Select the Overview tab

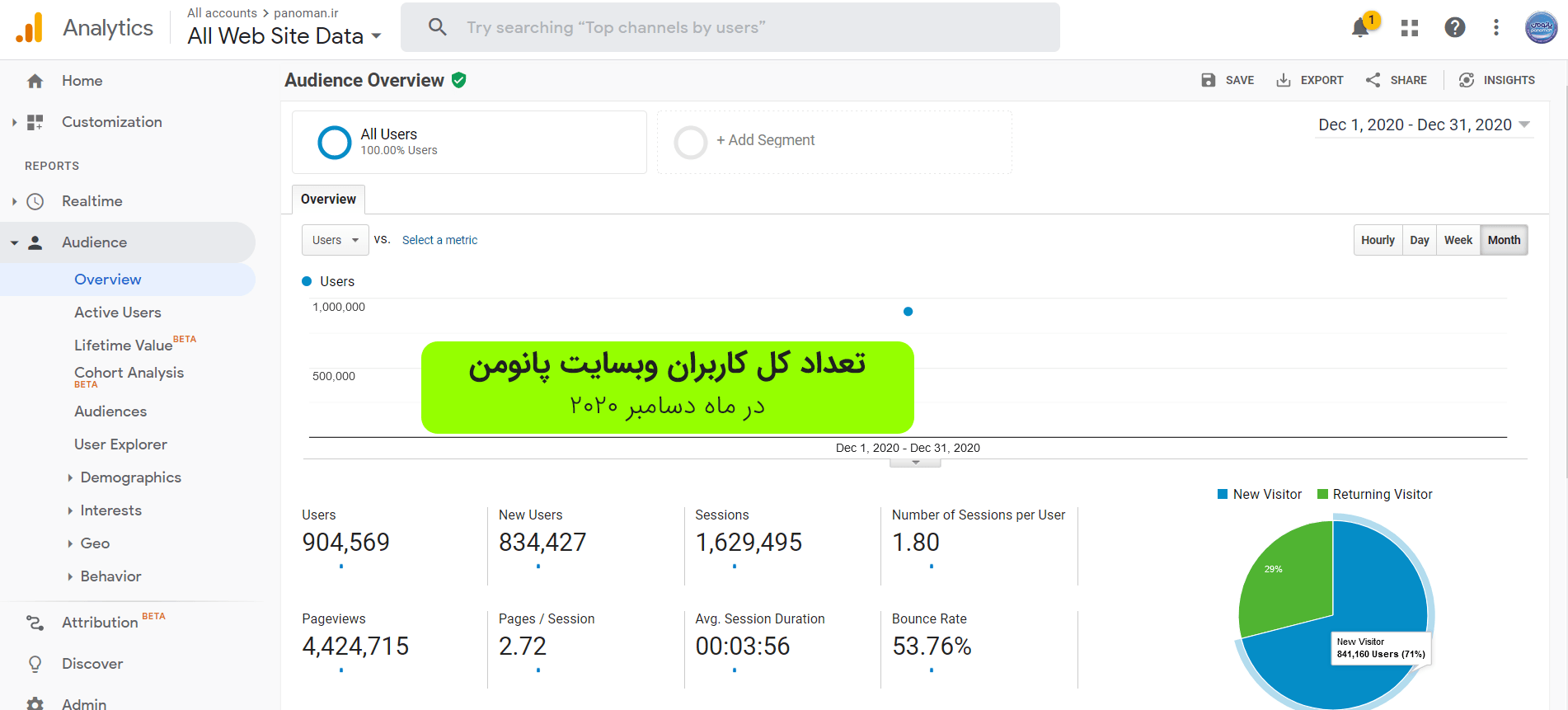328,200
